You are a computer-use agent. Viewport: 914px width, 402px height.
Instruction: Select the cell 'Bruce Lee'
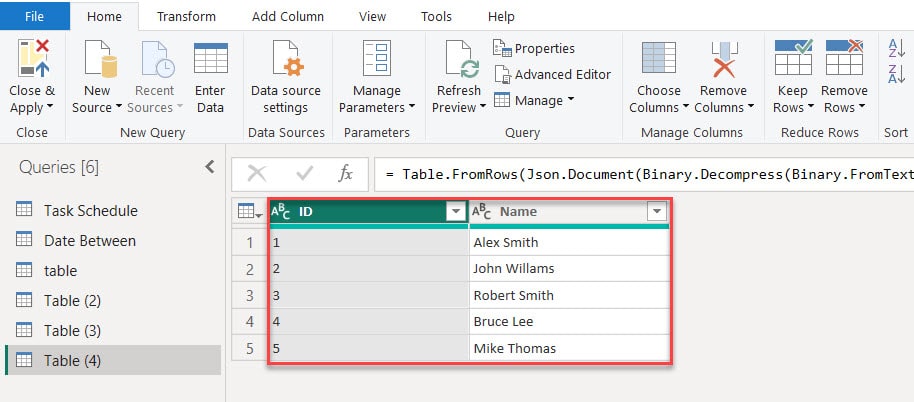pyautogui.click(x=570, y=322)
